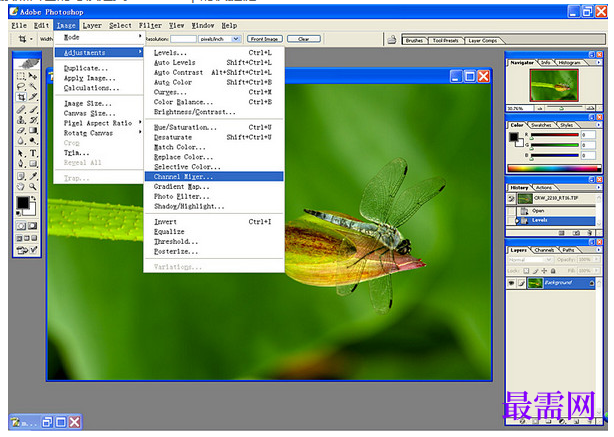Click the red R color slider

coord(554,135)
